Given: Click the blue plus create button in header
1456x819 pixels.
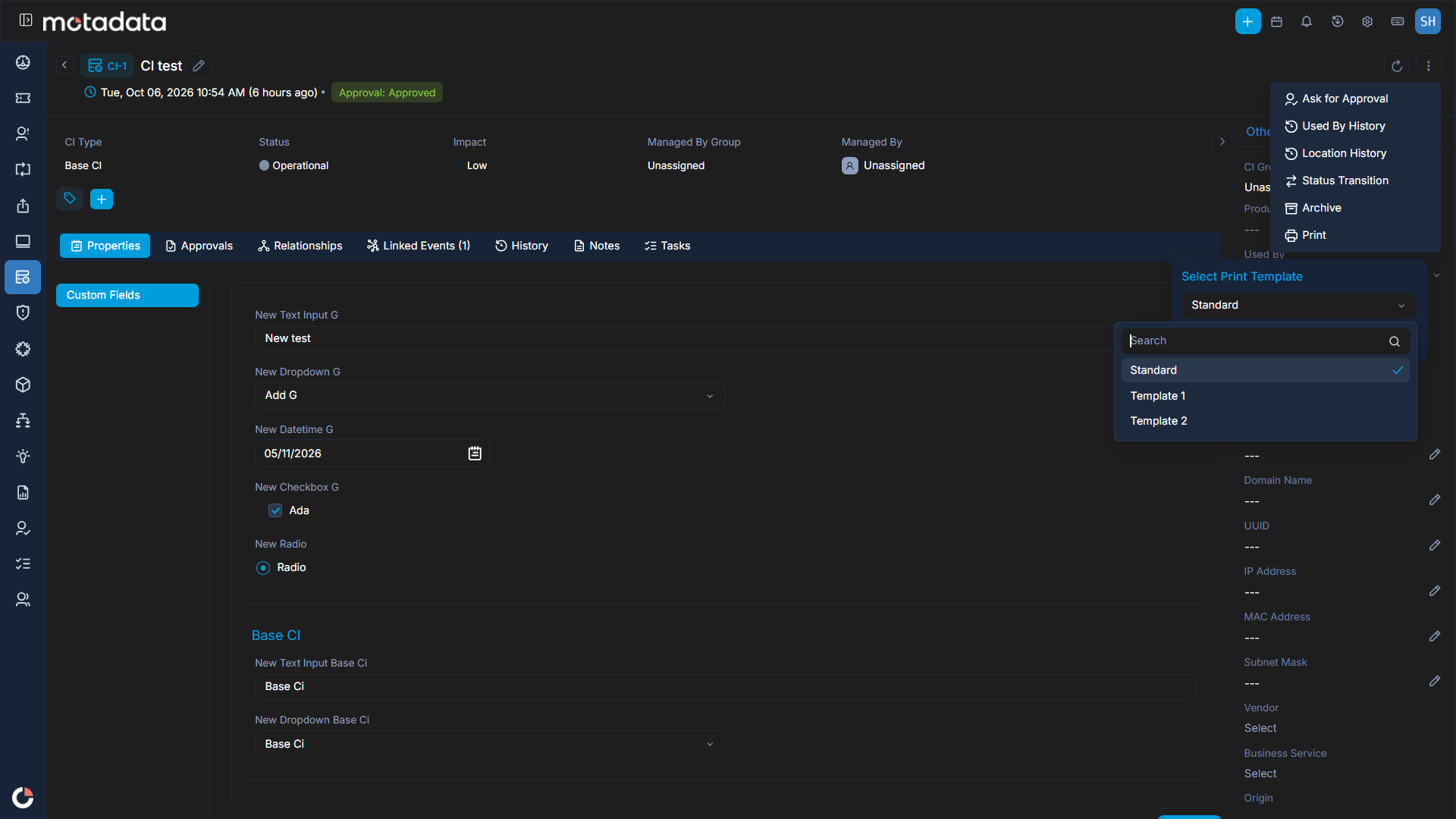Looking at the screenshot, I should 1247,21.
